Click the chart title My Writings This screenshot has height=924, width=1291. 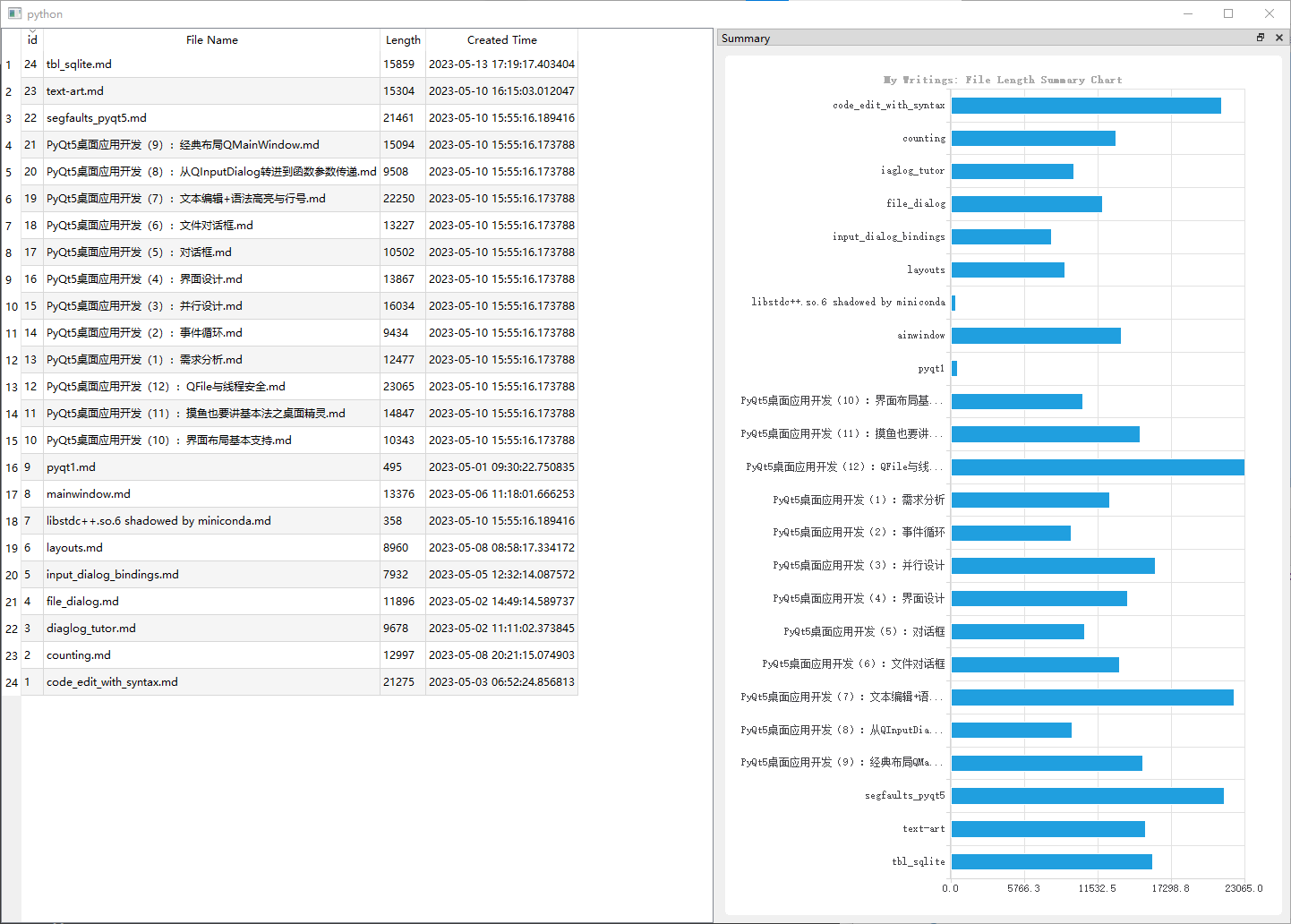1003,80
